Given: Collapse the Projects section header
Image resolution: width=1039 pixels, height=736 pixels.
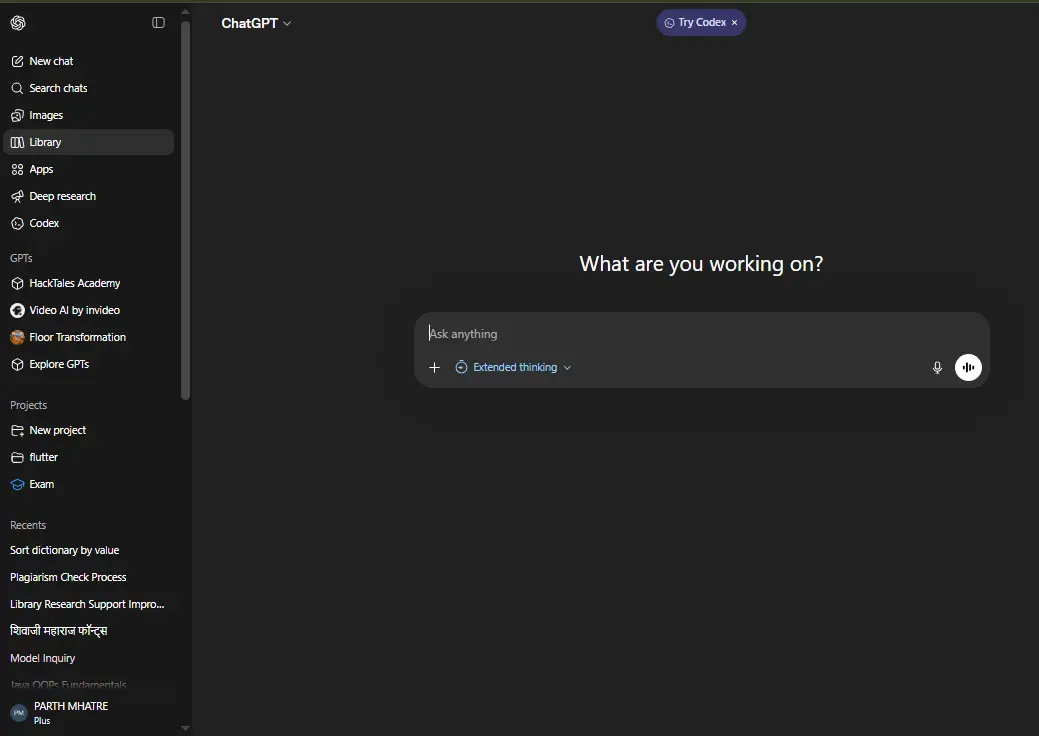Looking at the screenshot, I should pos(28,405).
